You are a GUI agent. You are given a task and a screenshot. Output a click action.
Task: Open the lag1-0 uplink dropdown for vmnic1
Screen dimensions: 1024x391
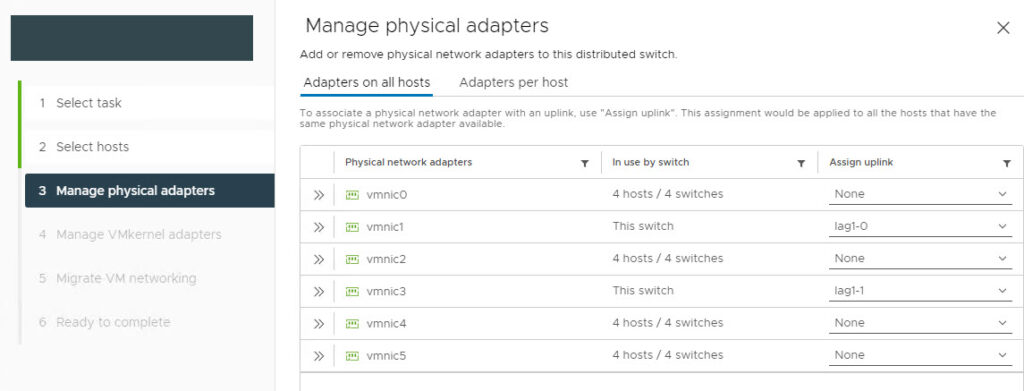coord(920,227)
